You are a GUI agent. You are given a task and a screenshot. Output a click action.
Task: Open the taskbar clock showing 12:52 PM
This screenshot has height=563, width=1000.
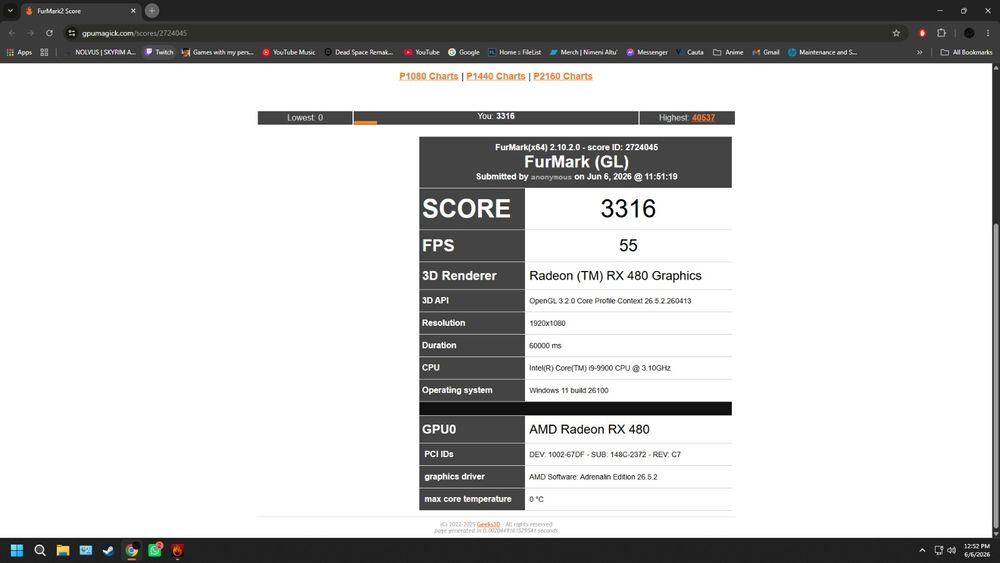pyautogui.click(x=976, y=550)
